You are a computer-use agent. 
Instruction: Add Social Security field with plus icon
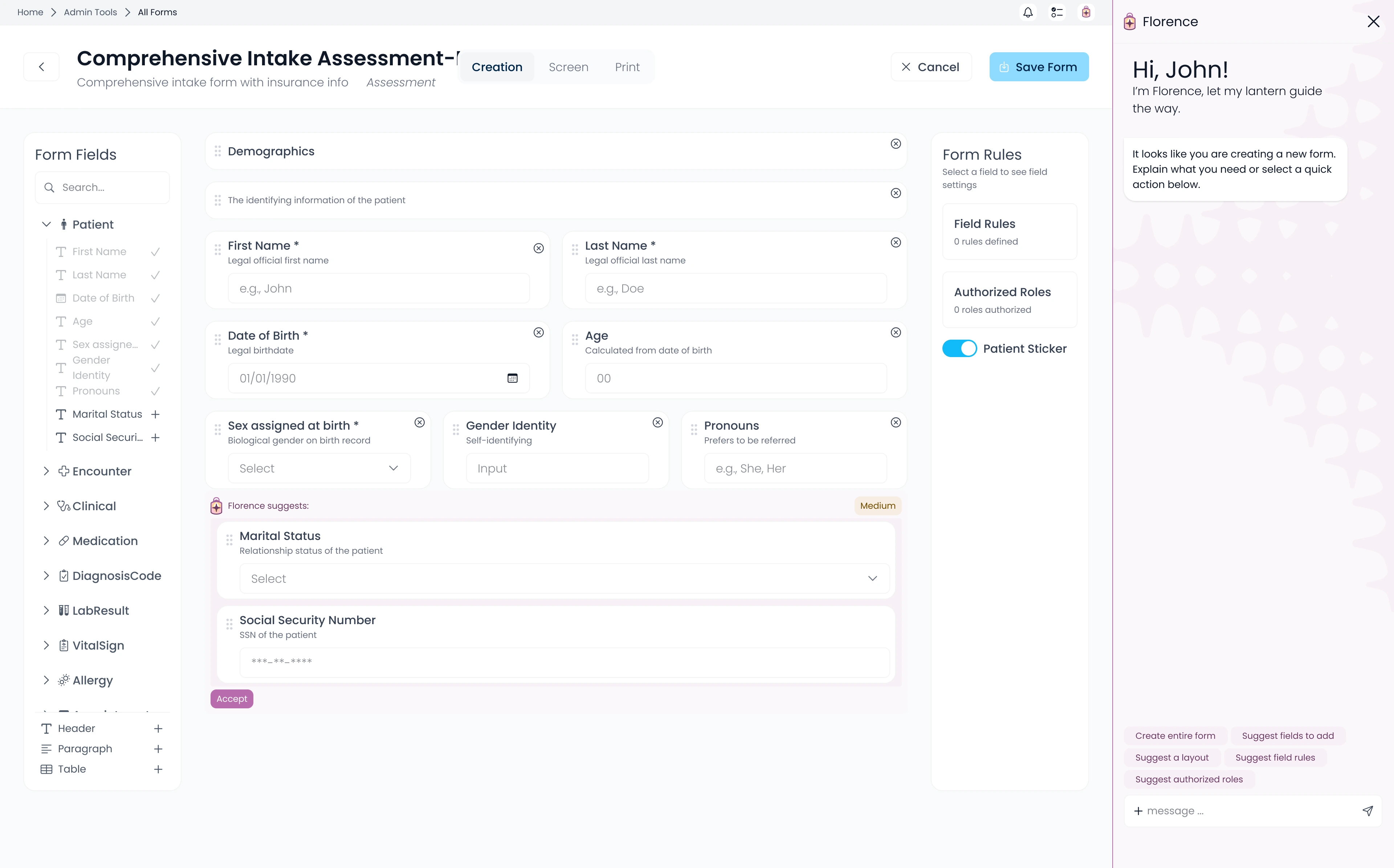(155, 437)
